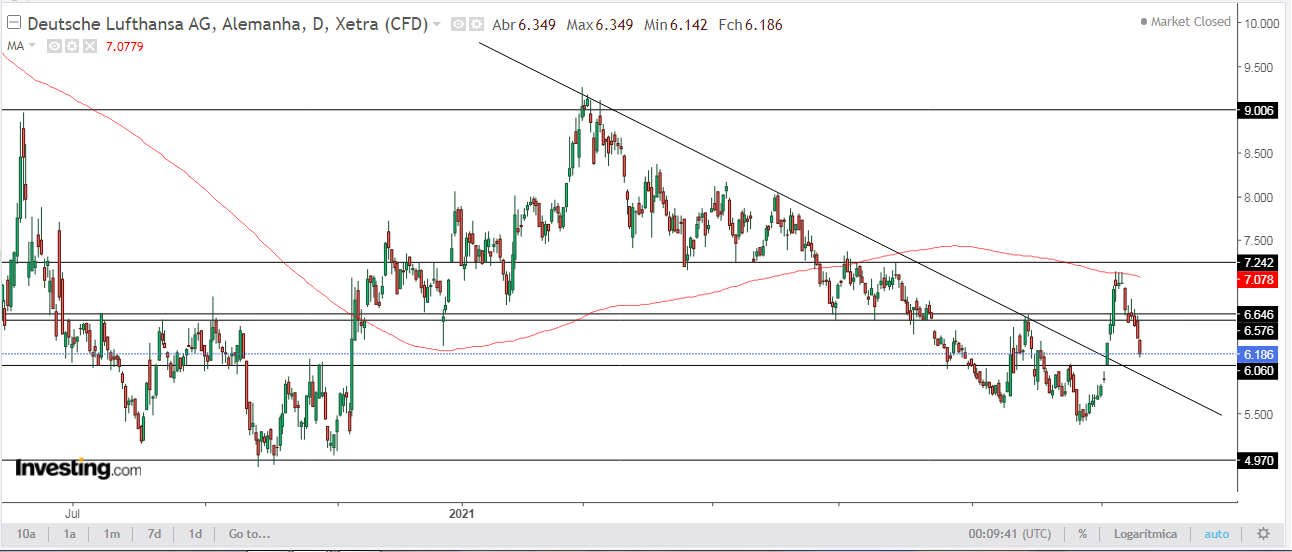Select the 1d time range
Image resolution: width=1292 pixels, height=552 pixels.
click(195, 534)
